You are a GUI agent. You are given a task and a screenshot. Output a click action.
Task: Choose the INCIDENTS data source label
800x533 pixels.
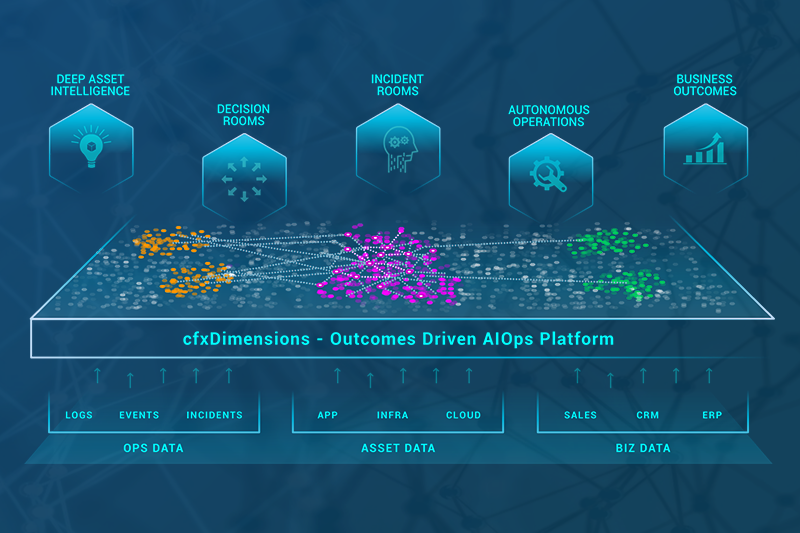point(214,415)
